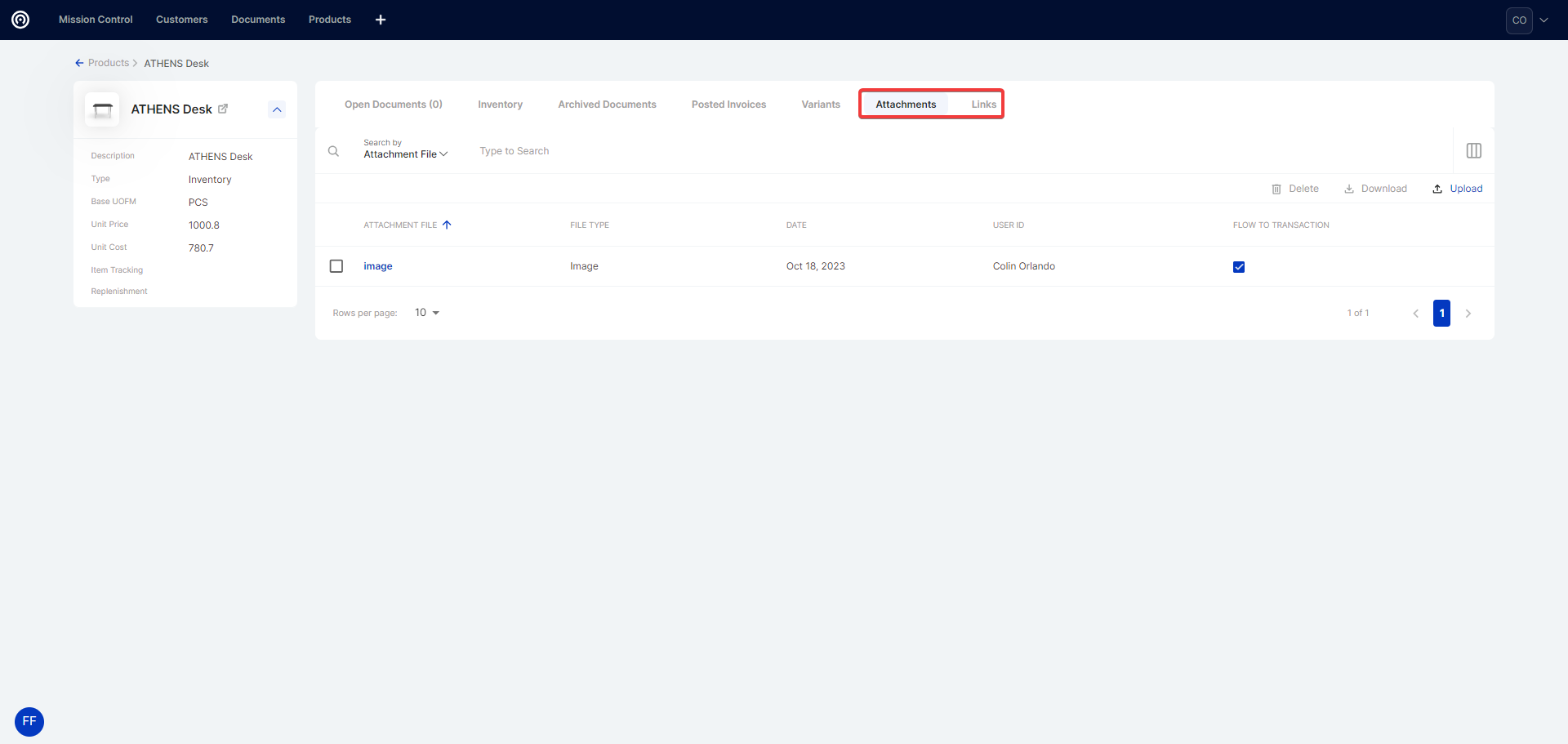
Task: Click the ATHENS Desk product thumbnail
Action: [x=103, y=109]
